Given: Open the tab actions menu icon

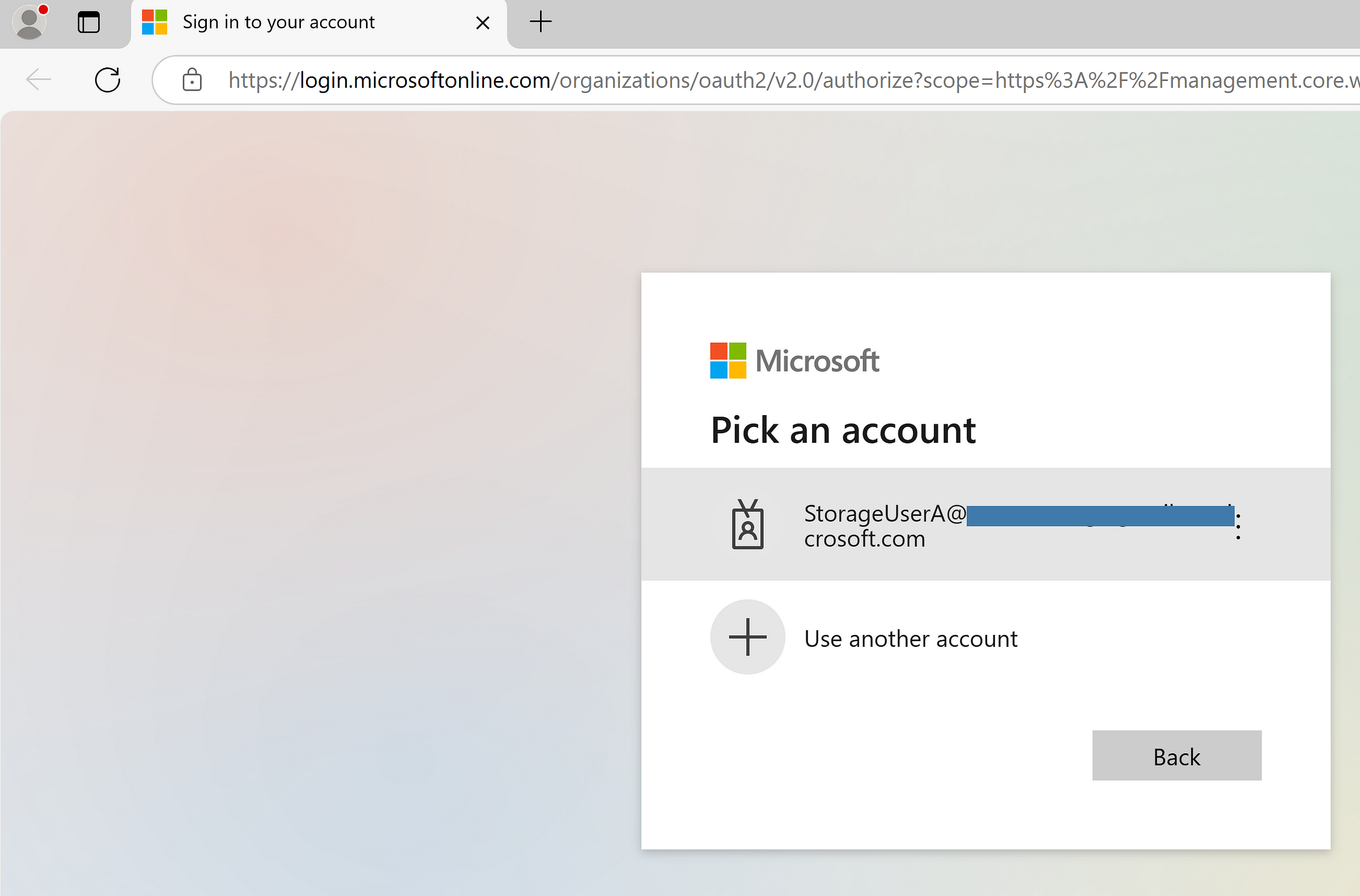Looking at the screenshot, I should (x=88, y=22).
